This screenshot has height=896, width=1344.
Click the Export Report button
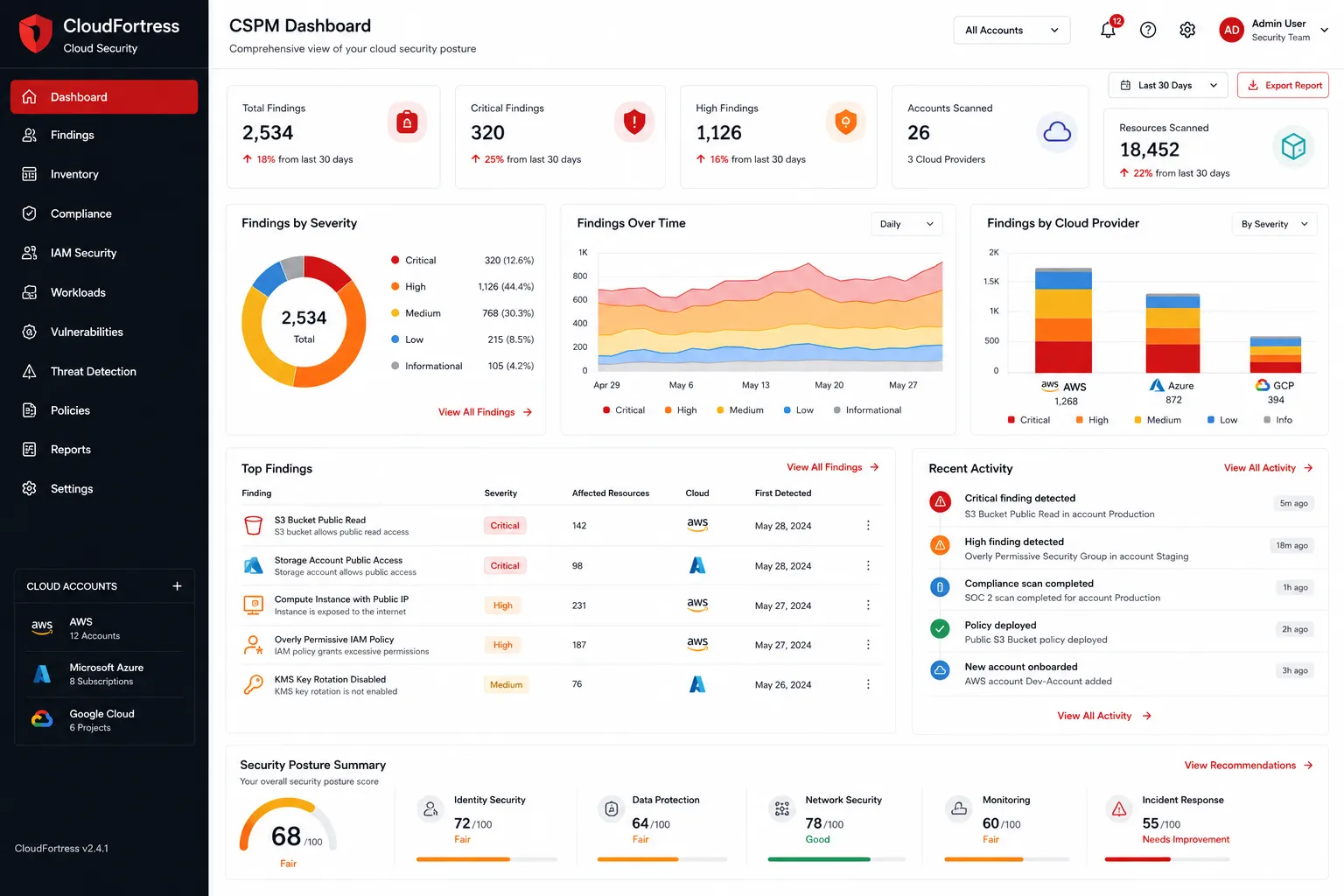point(1283,85)
